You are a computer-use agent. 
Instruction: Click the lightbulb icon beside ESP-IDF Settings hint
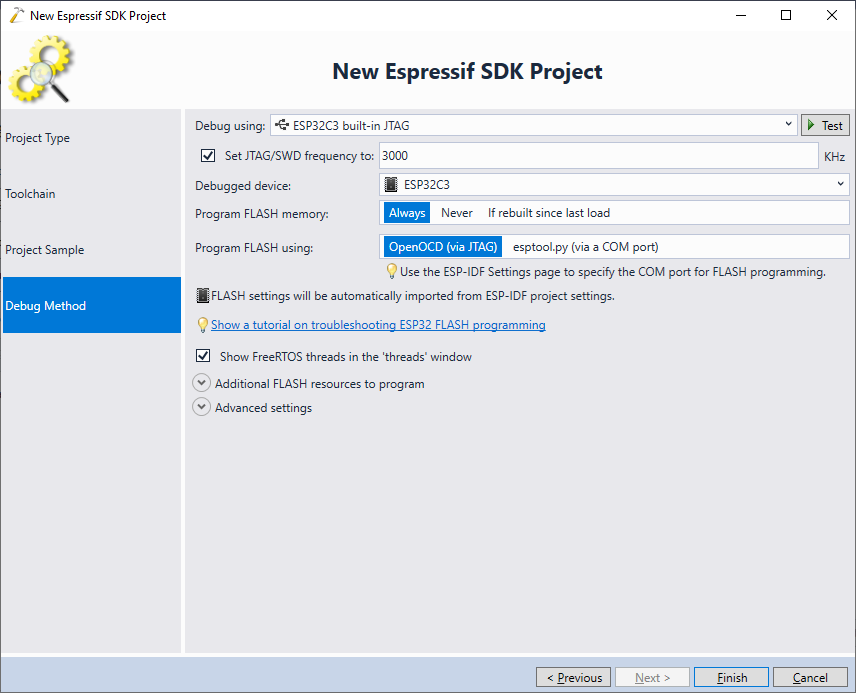[x=391, y=271]
